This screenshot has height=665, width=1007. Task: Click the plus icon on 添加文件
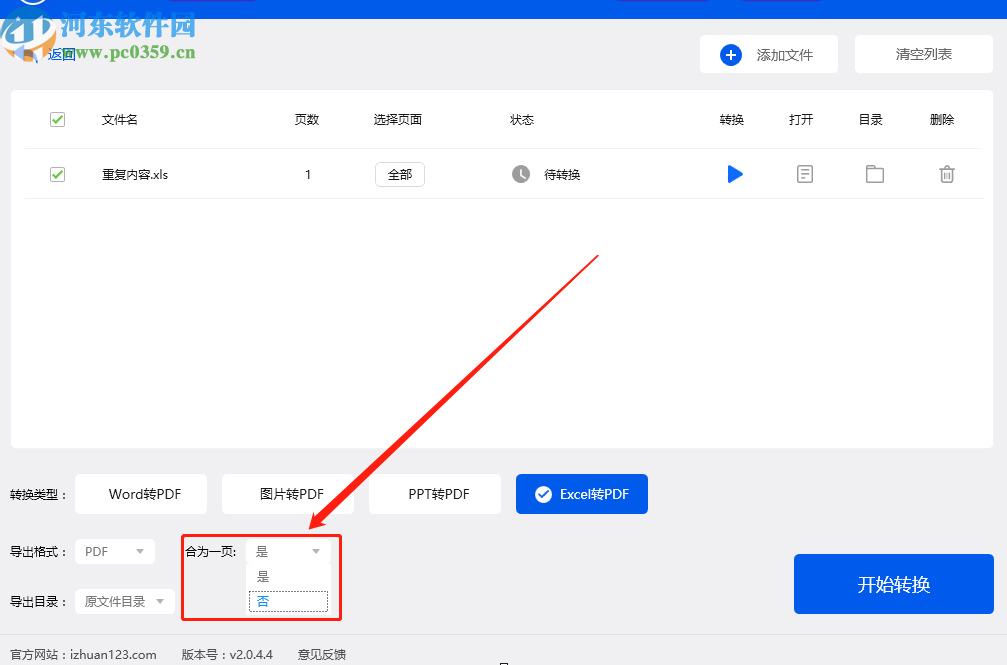coord(730,54)
